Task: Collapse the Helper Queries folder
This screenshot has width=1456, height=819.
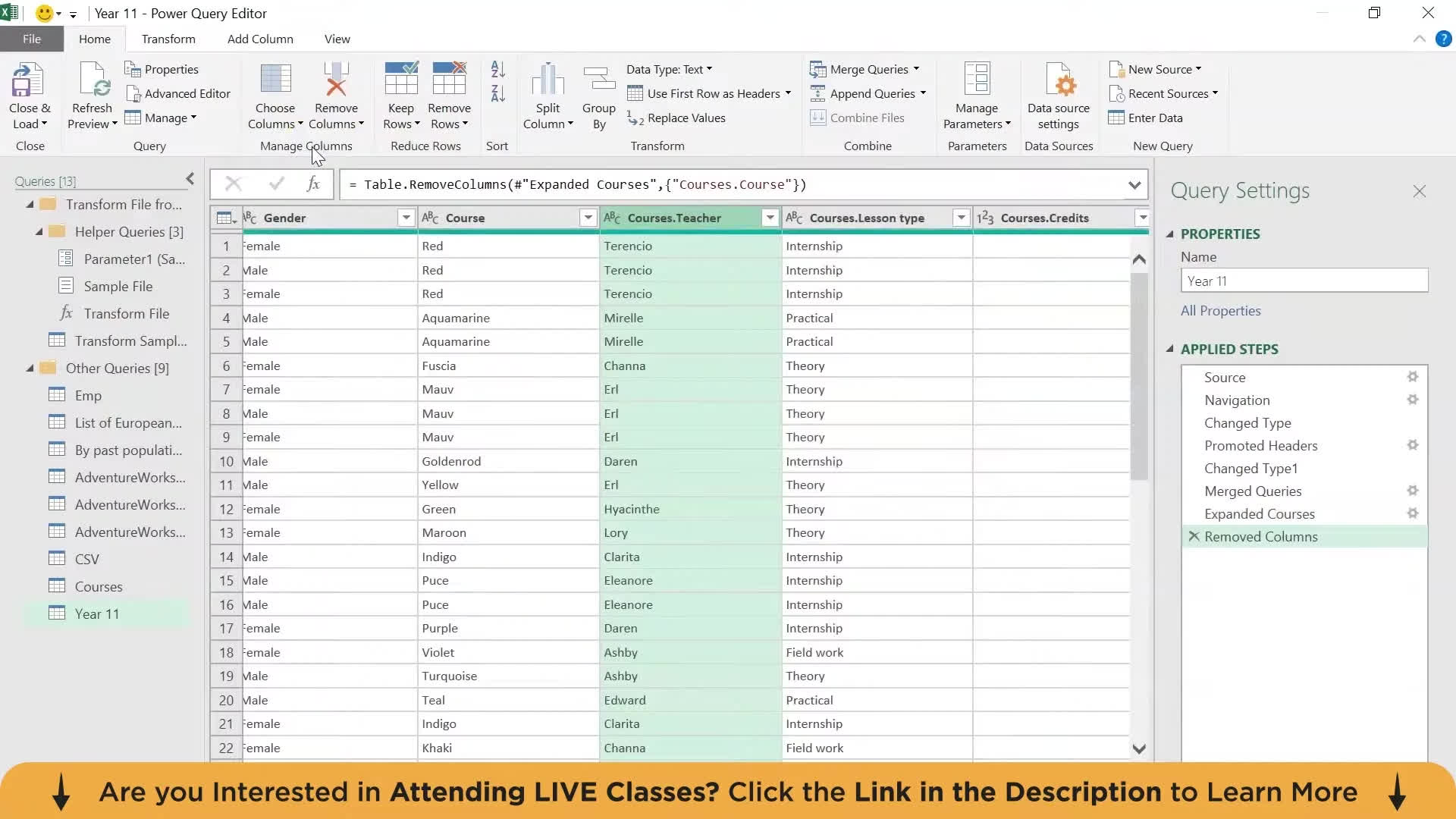Action: [39, 232]
